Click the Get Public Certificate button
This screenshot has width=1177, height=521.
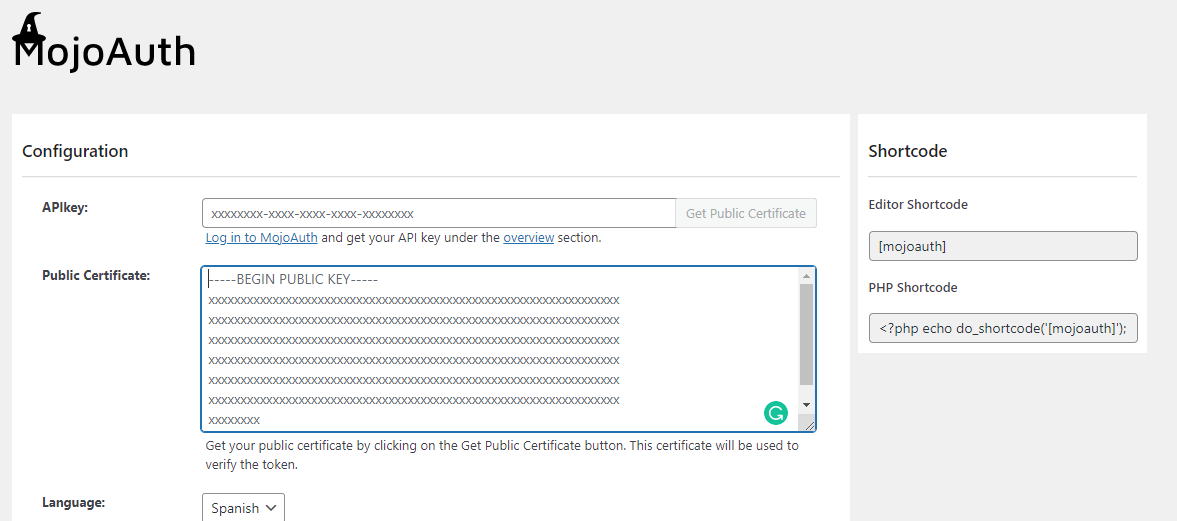coord(745,213)
